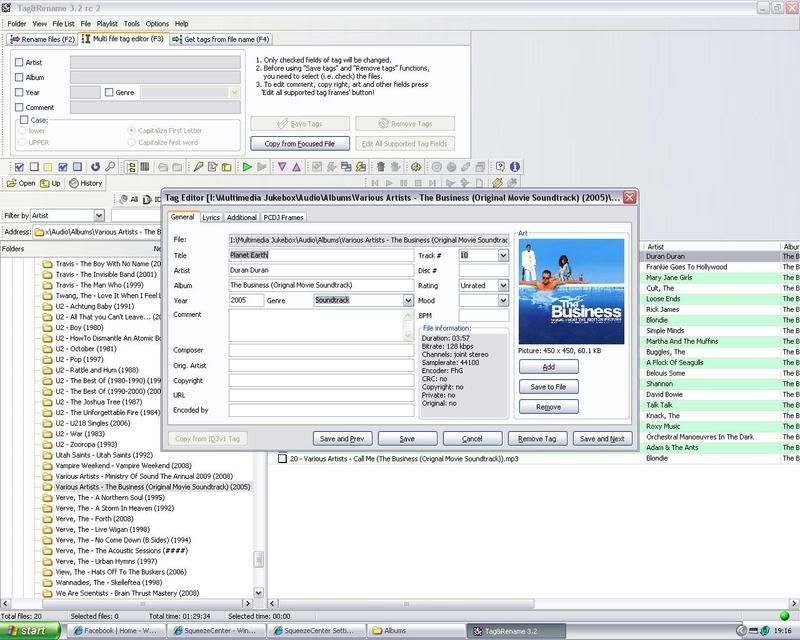Click the Save and Next button
The width and height of the screenshot is (800, 640).
[x=602, y=438]
